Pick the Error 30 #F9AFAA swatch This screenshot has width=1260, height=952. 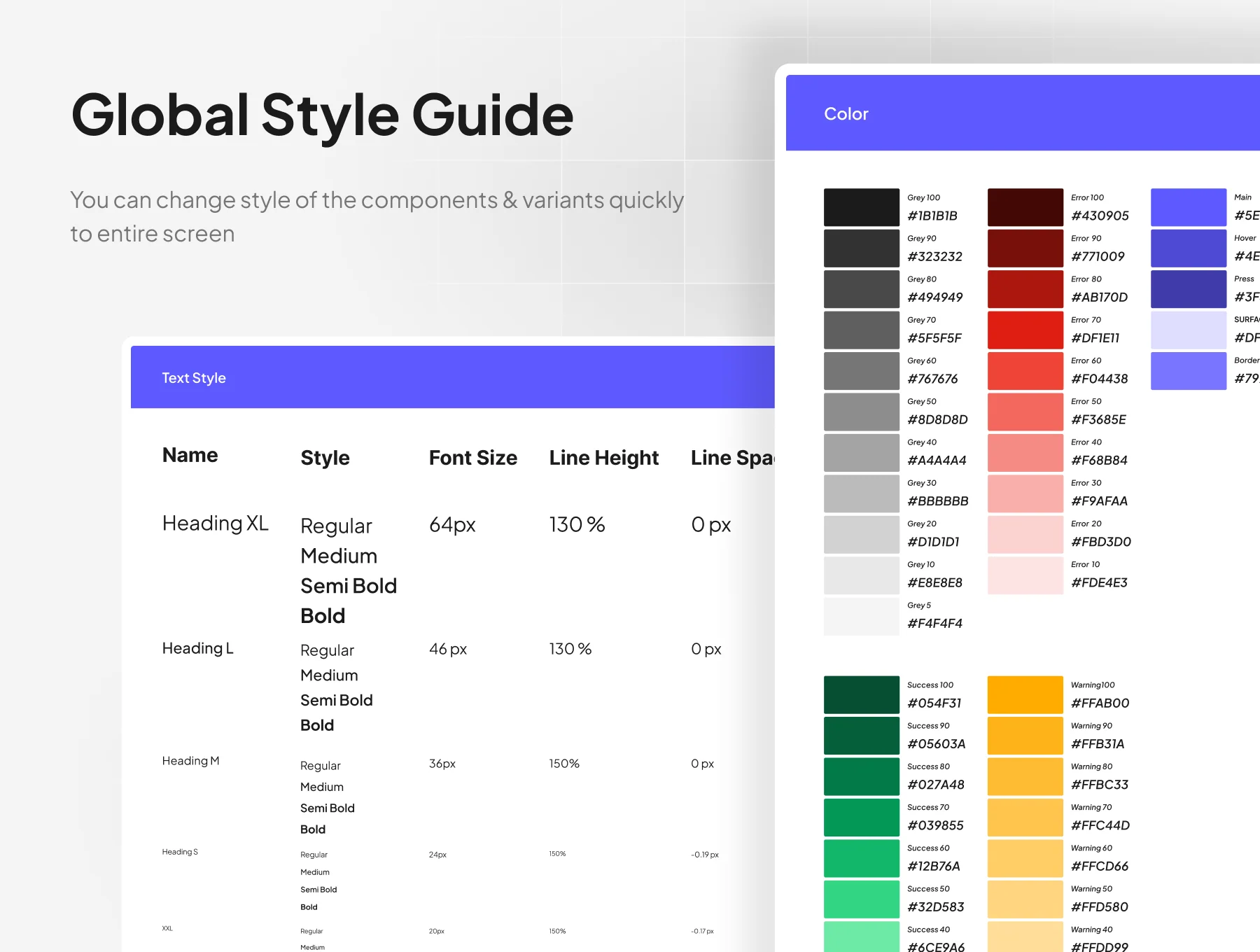[1025, 492]
